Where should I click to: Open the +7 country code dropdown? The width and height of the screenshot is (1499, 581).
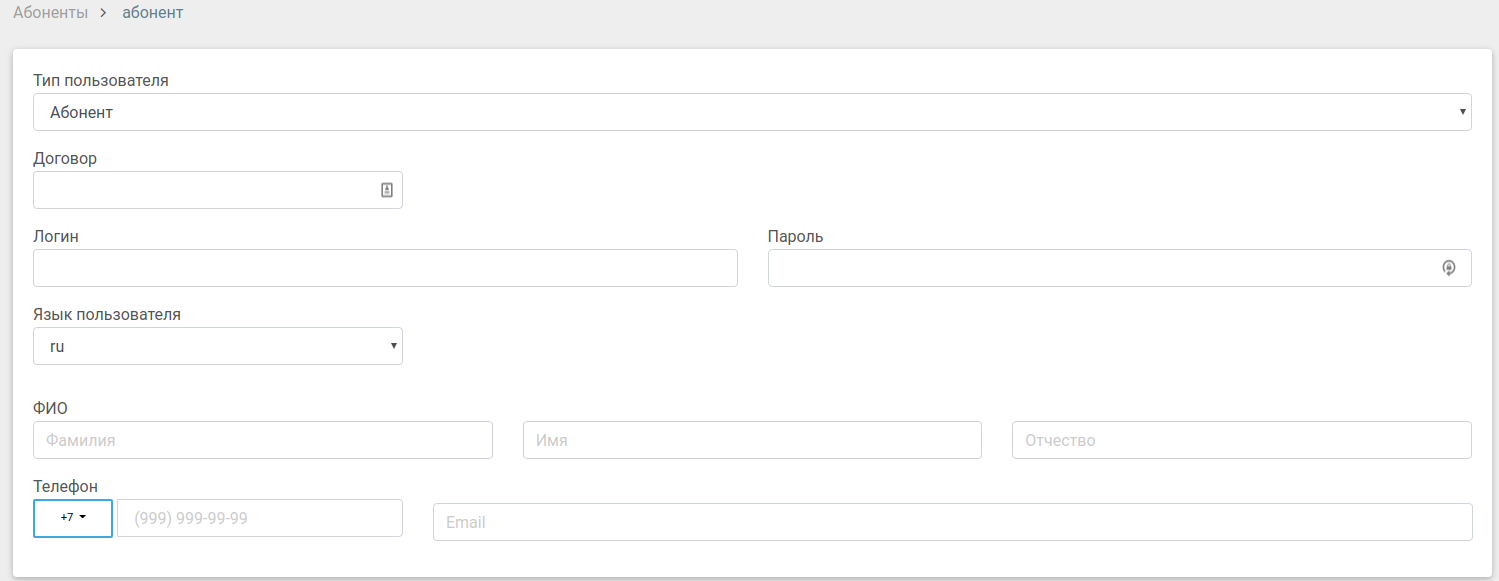pyautogui.click(x=73, y=518)
